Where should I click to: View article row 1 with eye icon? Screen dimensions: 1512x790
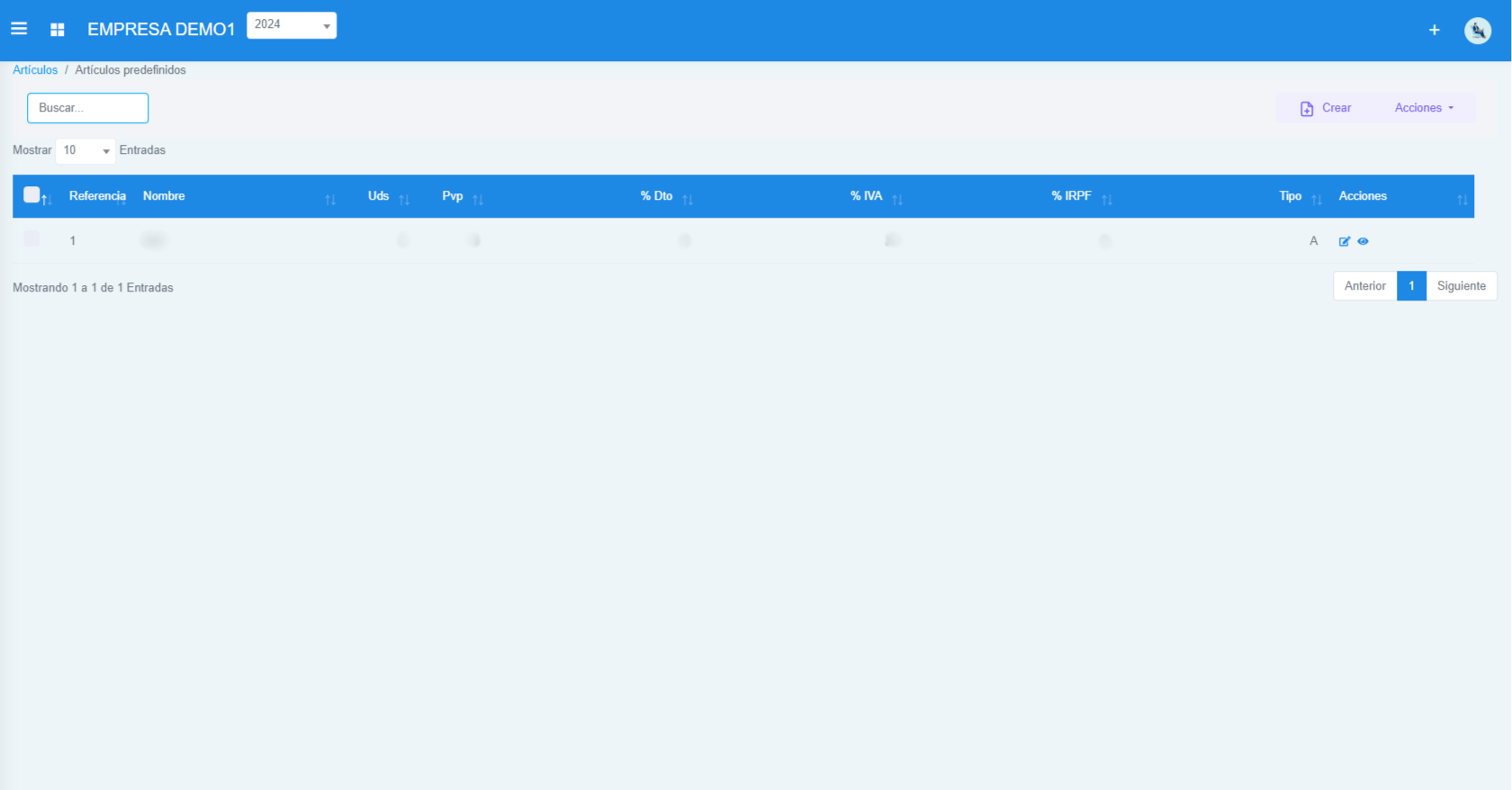[1363, 241]
